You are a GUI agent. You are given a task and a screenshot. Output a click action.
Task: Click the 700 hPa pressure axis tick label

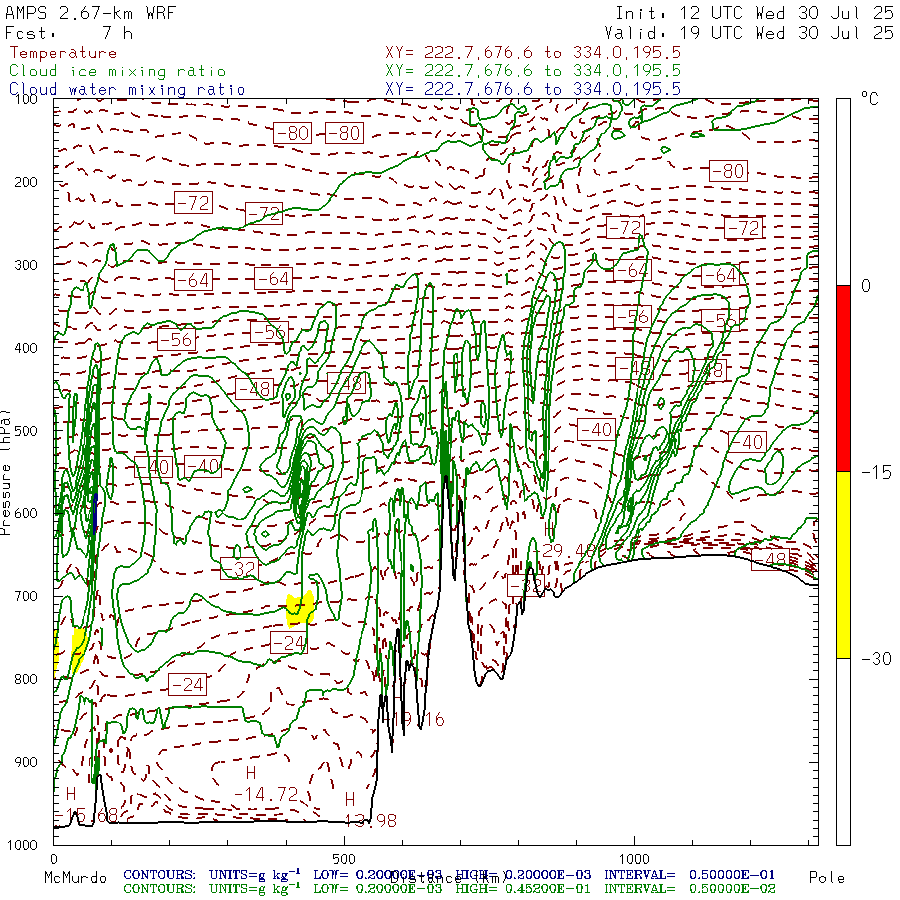point(26,596)
